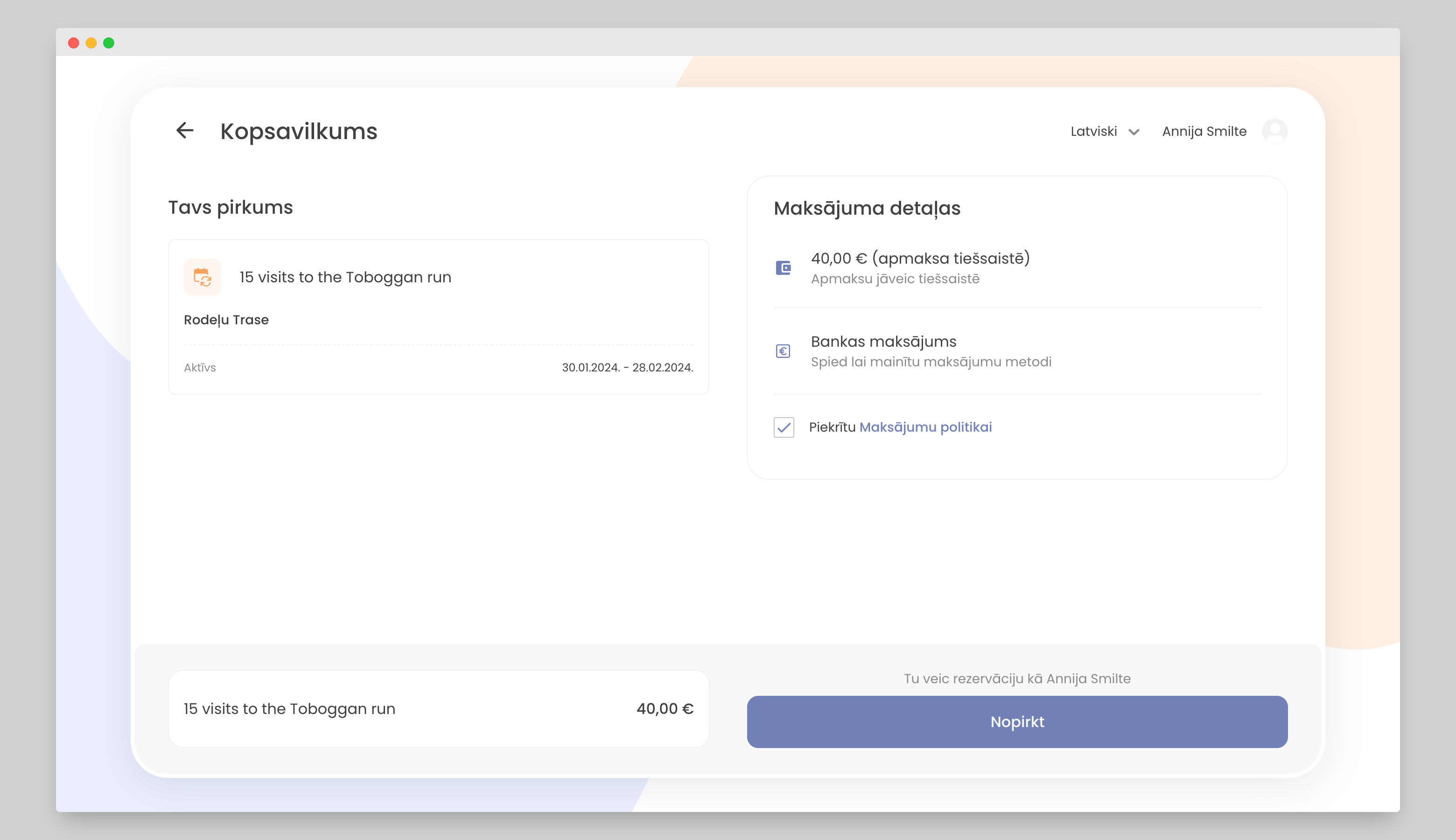Open the Maksājumu politikai link

(925, 427)
